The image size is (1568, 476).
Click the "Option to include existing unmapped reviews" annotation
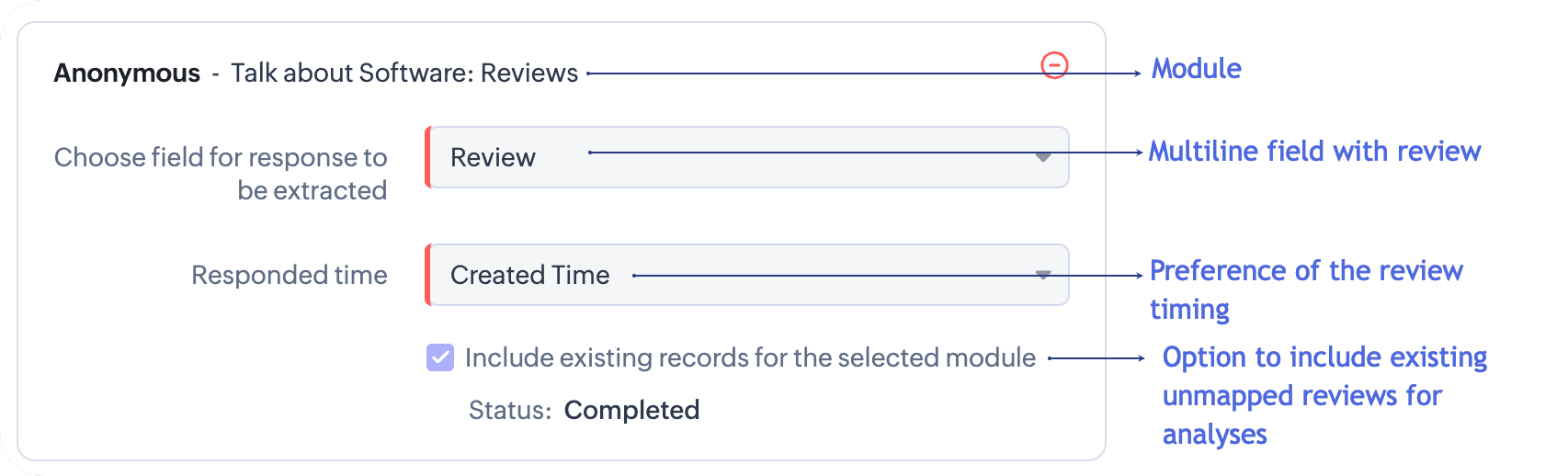click(1324, 395)
